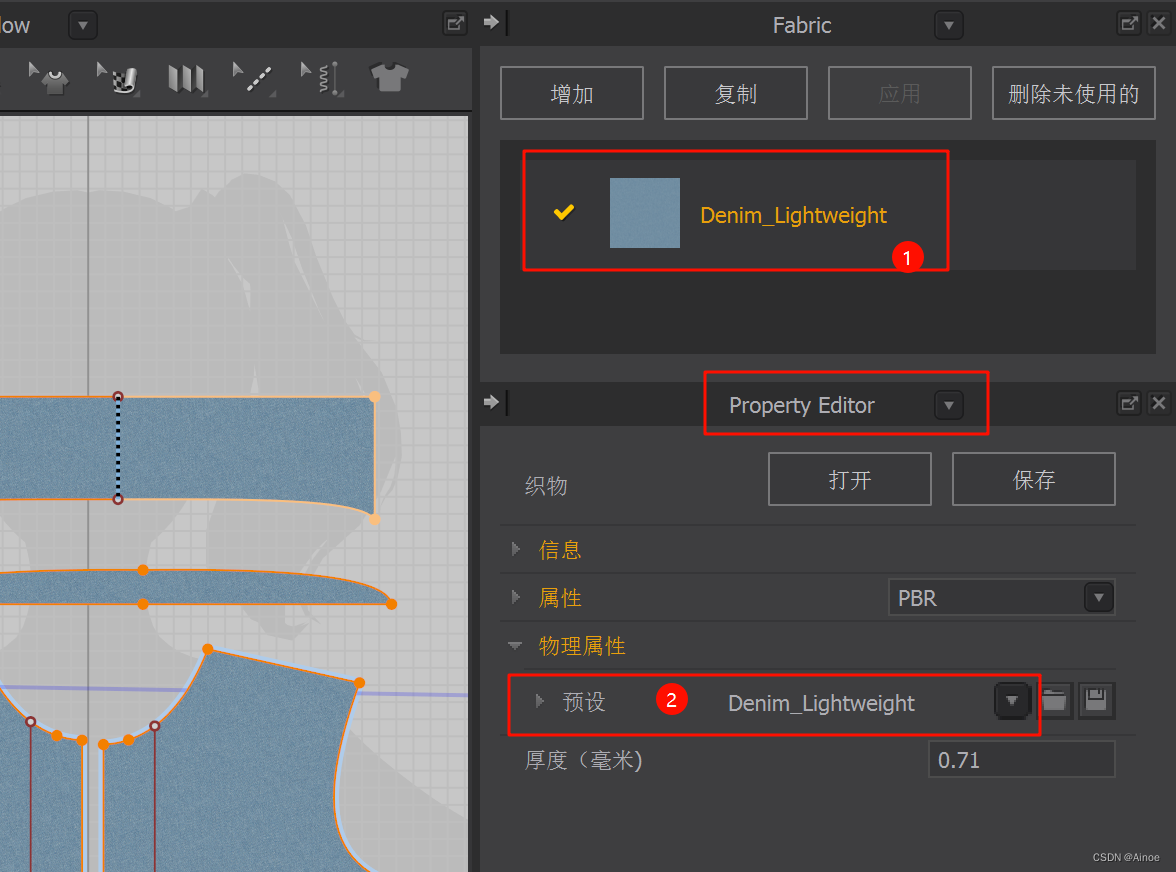Open the PBR material type dropdown
1176x872 pixels.
click(1098, 597)
